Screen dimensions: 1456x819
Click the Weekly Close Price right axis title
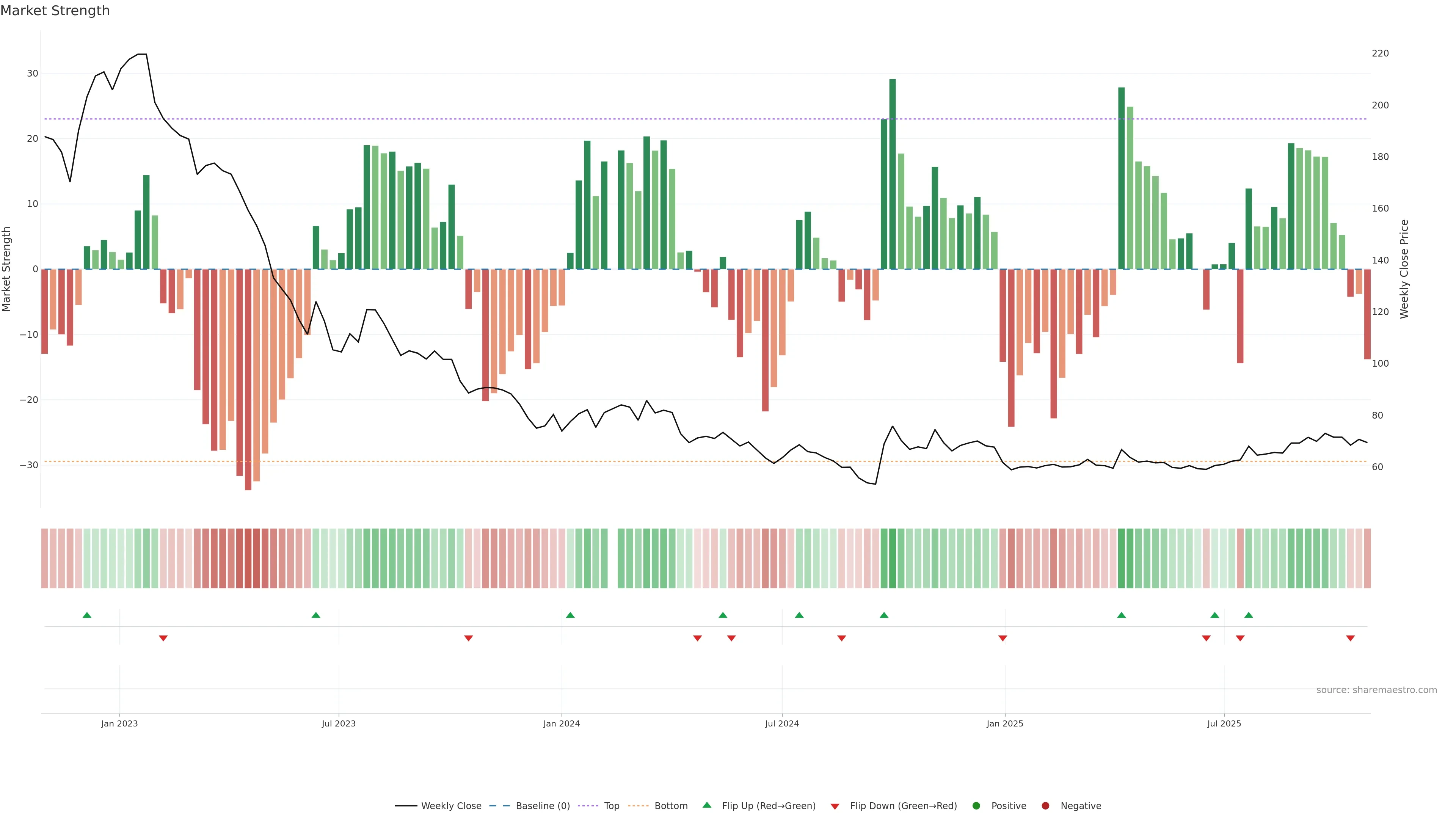pyautogui.click(x=1404, y=269)
